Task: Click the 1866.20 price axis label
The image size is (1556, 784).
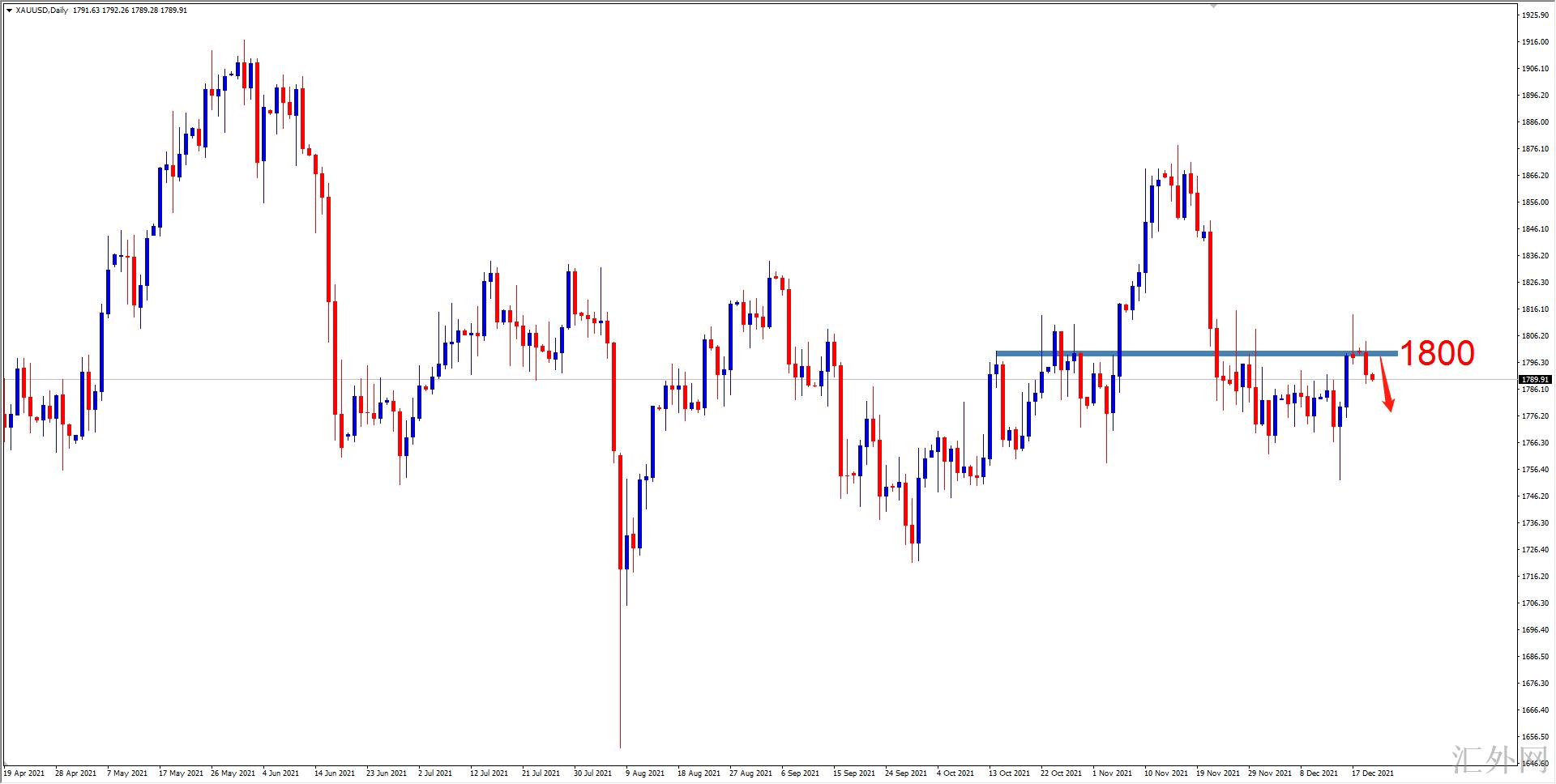Action: (x=1535, y=176)
